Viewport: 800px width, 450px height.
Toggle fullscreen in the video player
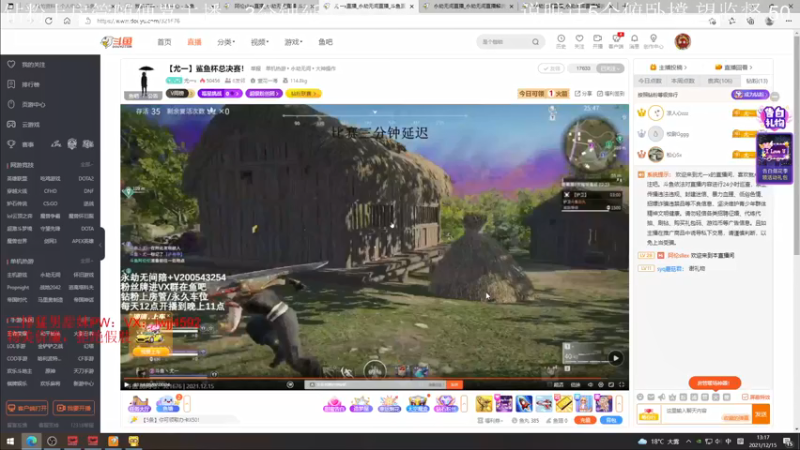pyautogui.click(x=621, y=385)
